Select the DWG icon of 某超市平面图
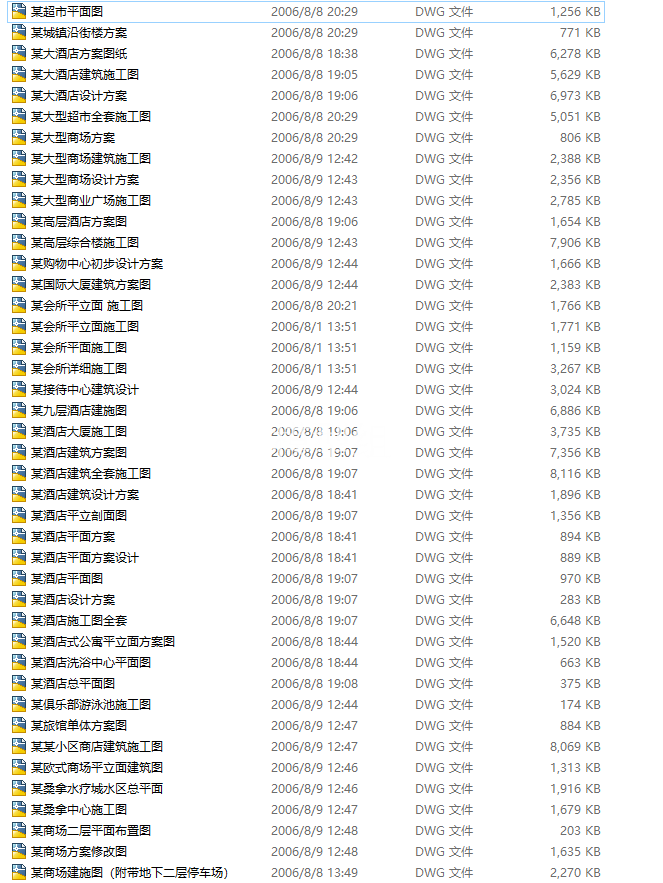The height and width of the screenshot is (883, 663). (x=19, y=11)
